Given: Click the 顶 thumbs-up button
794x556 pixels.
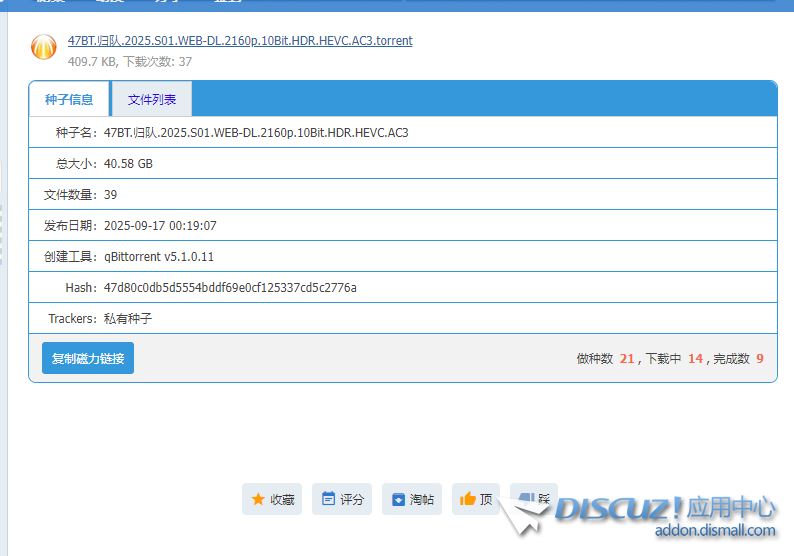Looking at the screenshot, I should click(x=475, y=499).
